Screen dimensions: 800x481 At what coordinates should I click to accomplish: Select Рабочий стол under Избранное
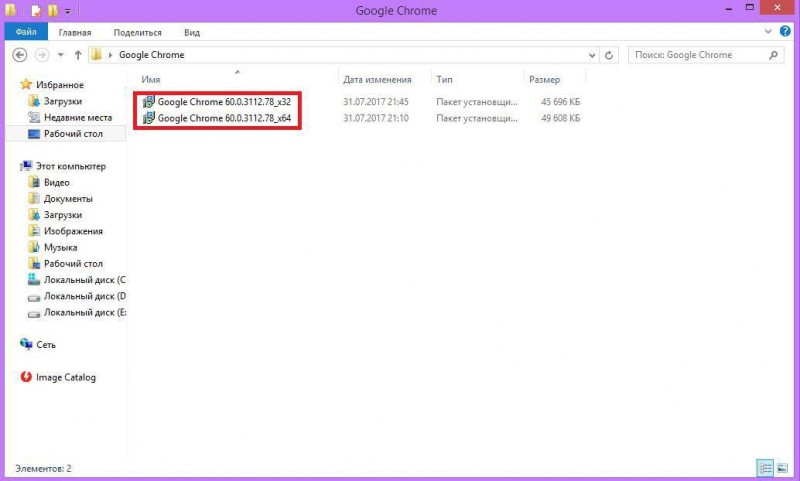pos(73,134)
